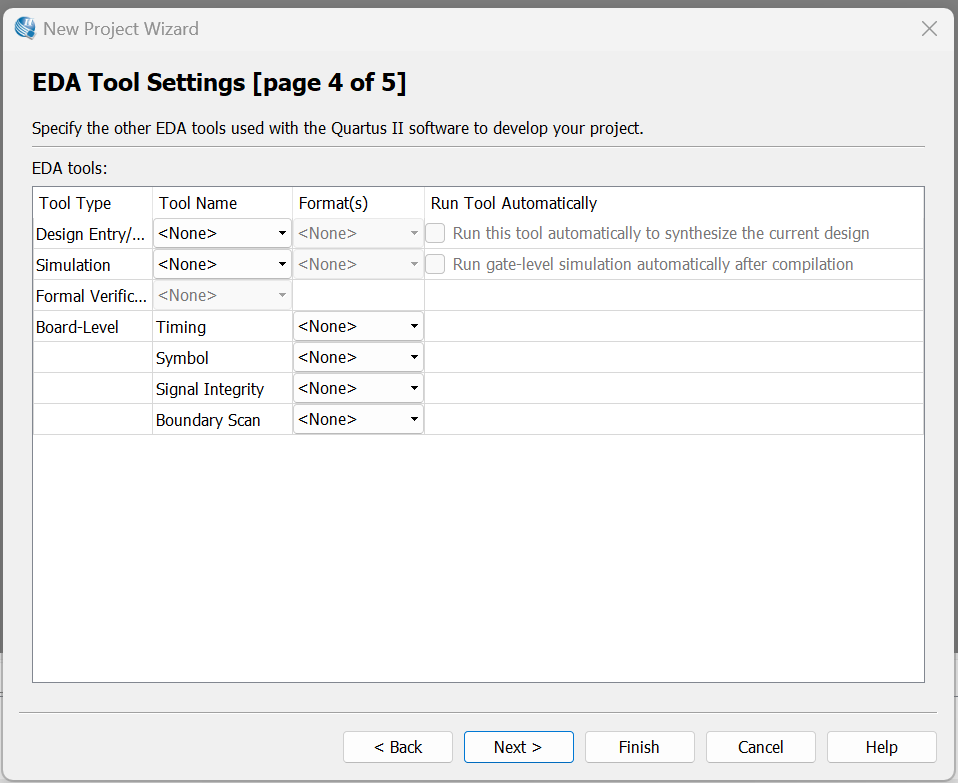The width and height of the screenshot is (958, 783).
Task: Select the Formal Verific... row label
Action: pos(92,296)
